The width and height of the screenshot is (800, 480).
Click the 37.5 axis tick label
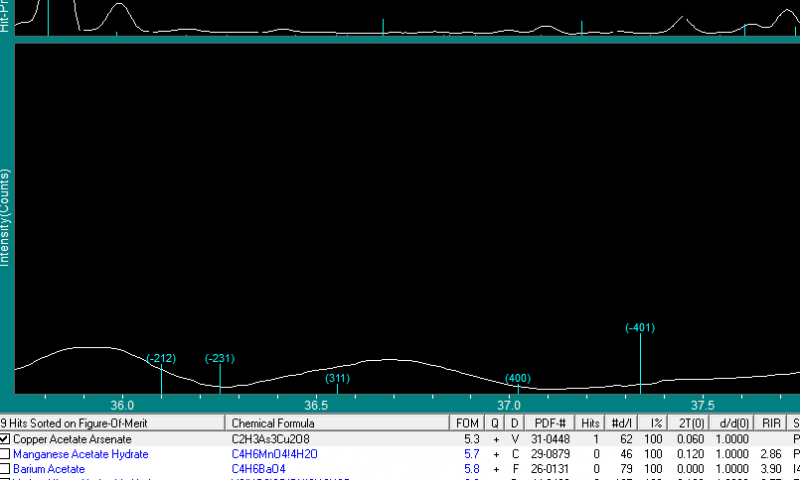click(x=703, y=406)
